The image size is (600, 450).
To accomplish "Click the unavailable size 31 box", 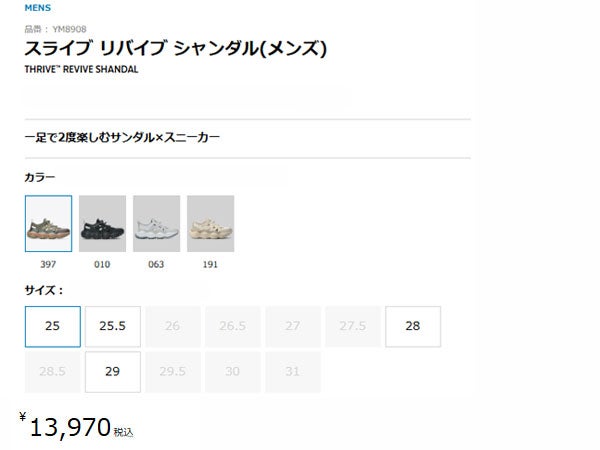I will 292,371.
